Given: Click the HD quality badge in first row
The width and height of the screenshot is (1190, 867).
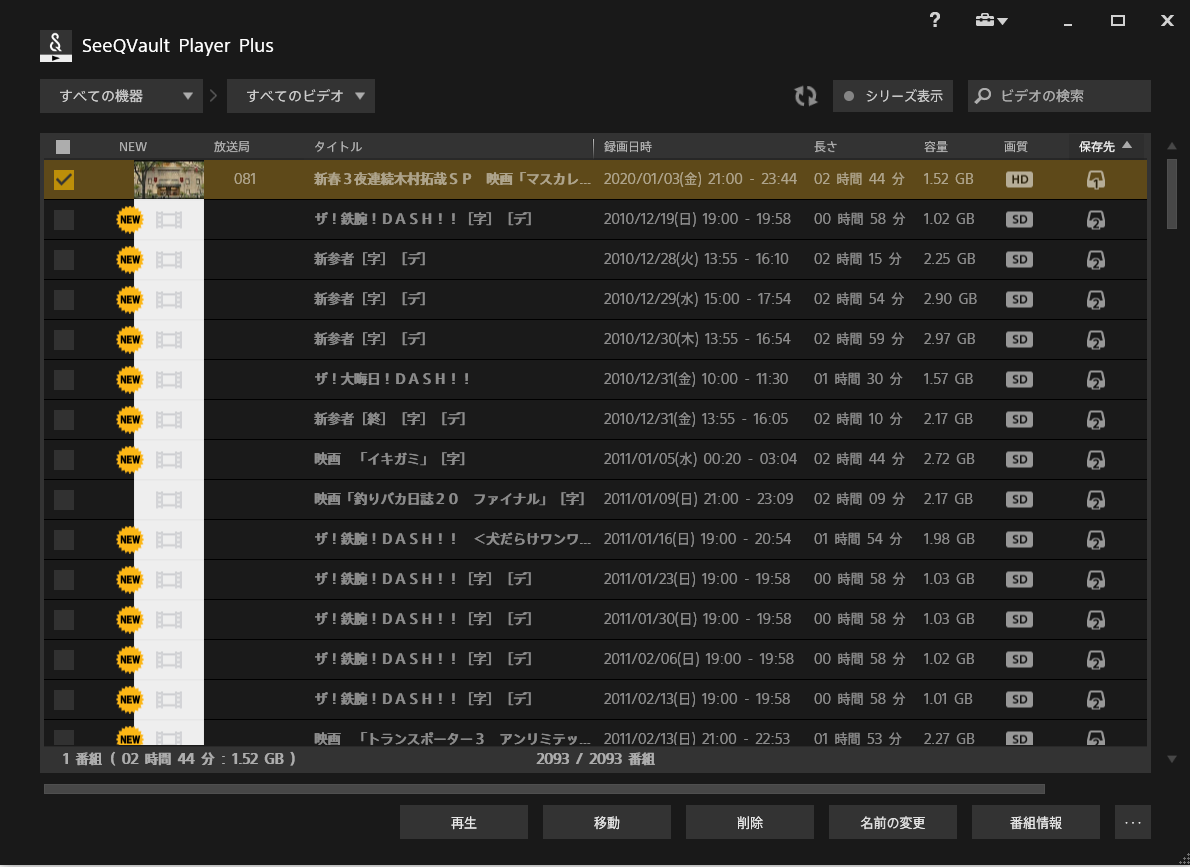Looking at the screenshot, I should coord(1019,180).
